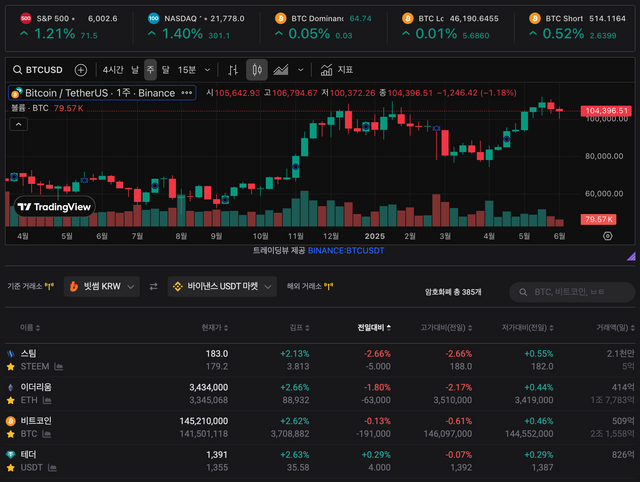Click the NASDAQ 100 badge icon
Viewport: 640px width, 482px height.
pos(153,18)
